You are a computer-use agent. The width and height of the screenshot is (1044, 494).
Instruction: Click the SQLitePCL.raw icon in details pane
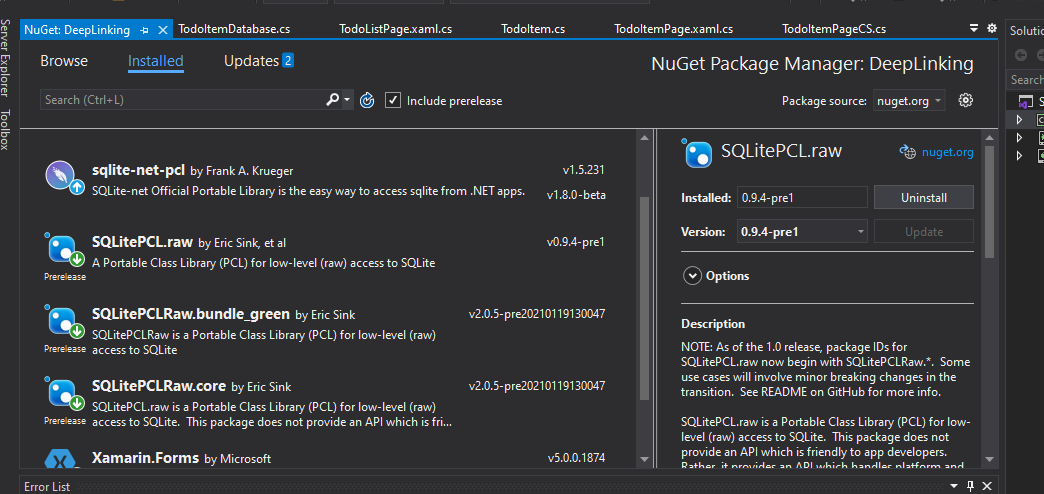pos(697,154)
